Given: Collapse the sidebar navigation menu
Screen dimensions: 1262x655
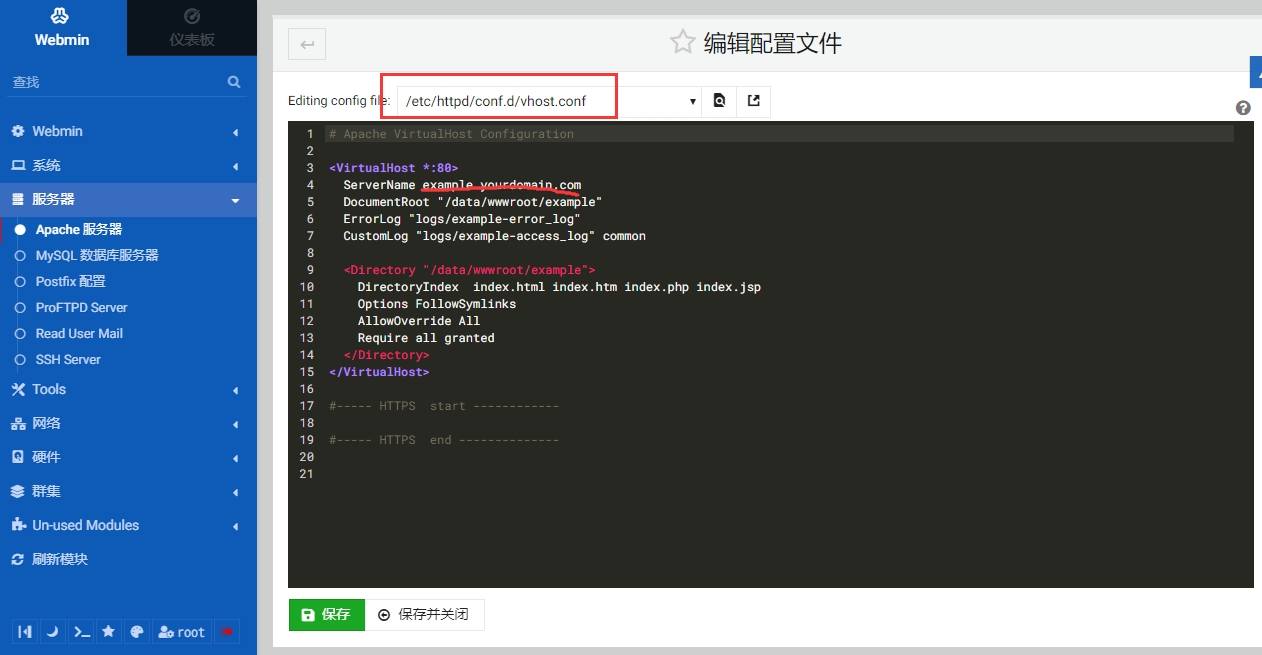Looking at the screenshot, I should tap(25, 632).
